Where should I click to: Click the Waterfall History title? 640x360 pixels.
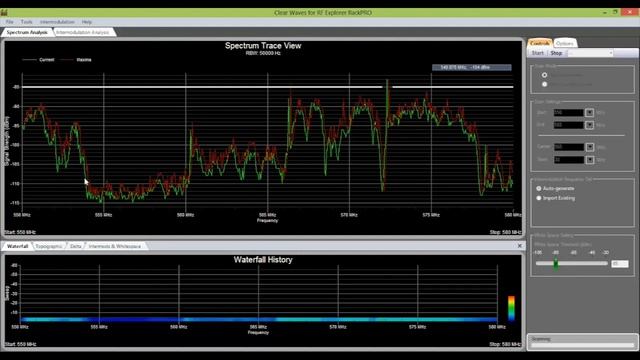(263, 260)
